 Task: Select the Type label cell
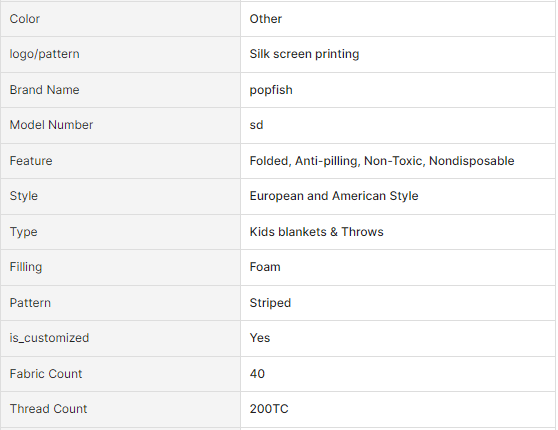click(120, 232)
